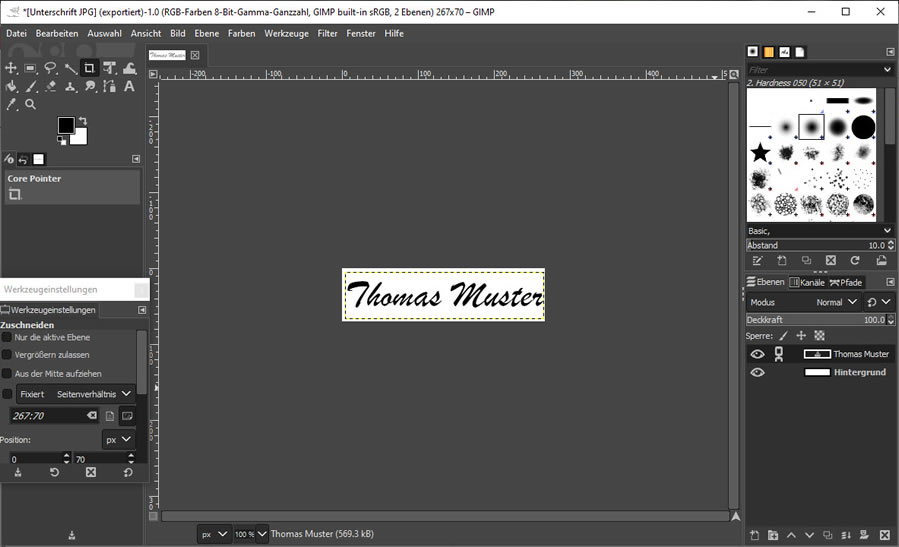This screenshot has width=899, height=547.
Task: Open the Basic brush tag dropdown
Action: (820, 230)
